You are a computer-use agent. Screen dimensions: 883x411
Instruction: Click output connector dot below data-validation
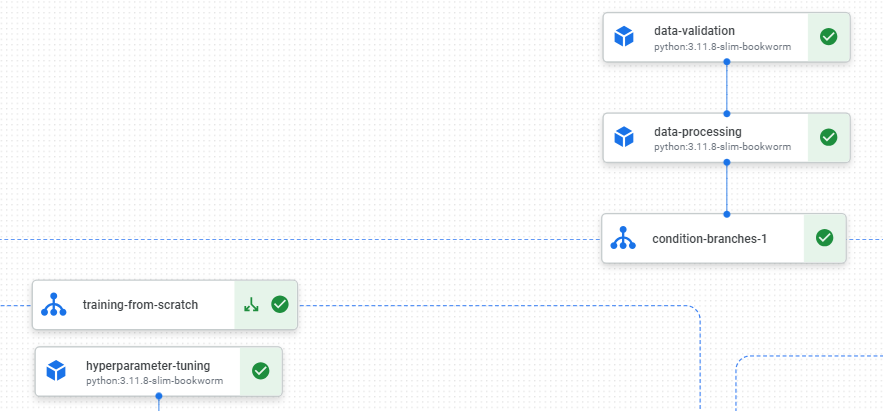tap(726, 61)
